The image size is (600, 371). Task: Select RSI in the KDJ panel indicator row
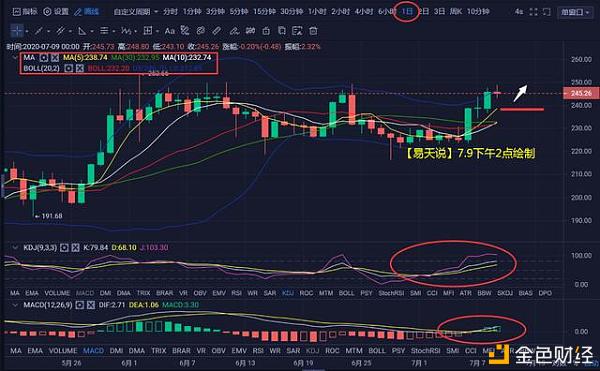[236, 293]
